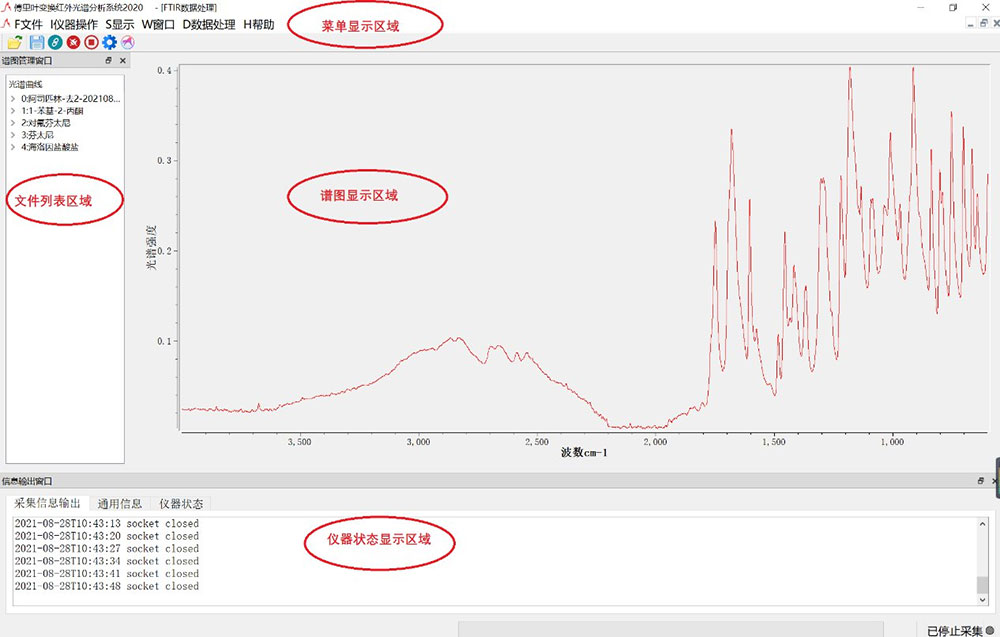Click the 10:43:13 socket closed log line
This screenshot has width=1000, height=637.
tap(107, 524)
